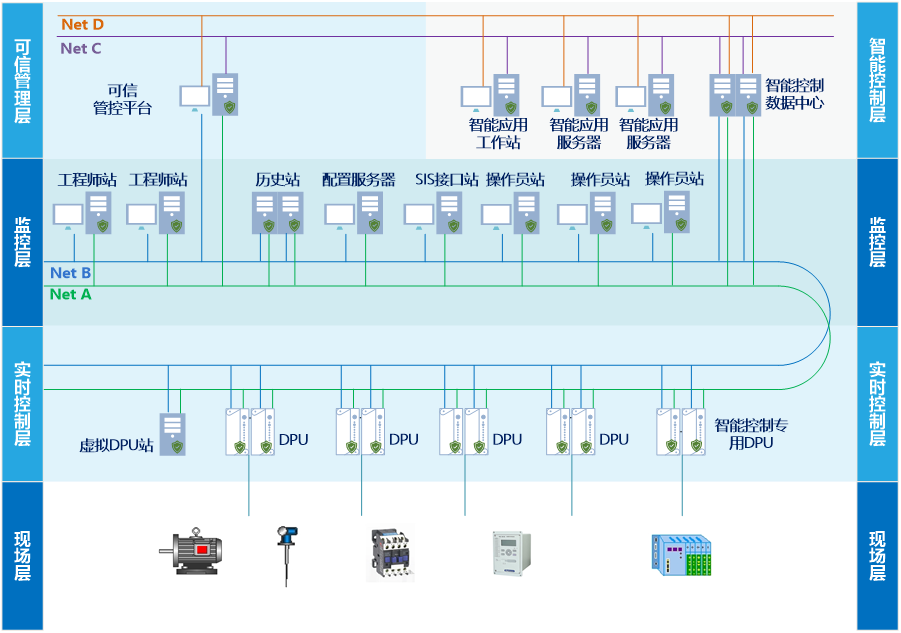
Task: Select the green PLC module rack image
Action: (683, 556)
